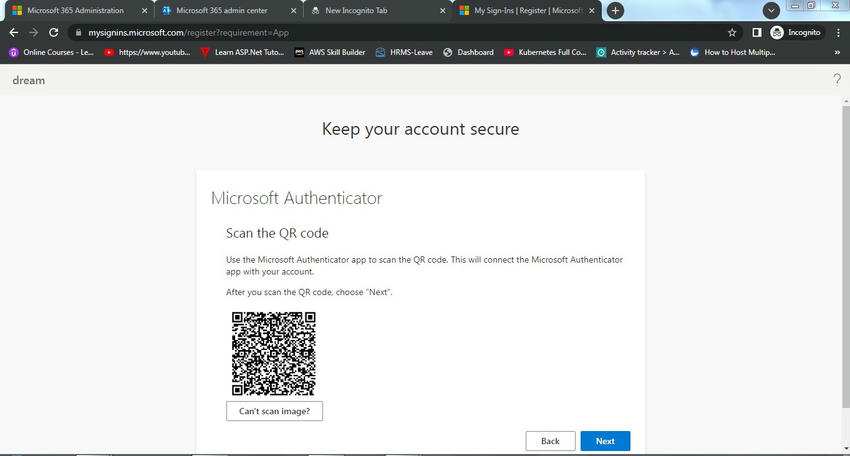Open a new tab with the plus button
Image resolution: width=850 pixels, height=456 pixels.
click(615, 10)
